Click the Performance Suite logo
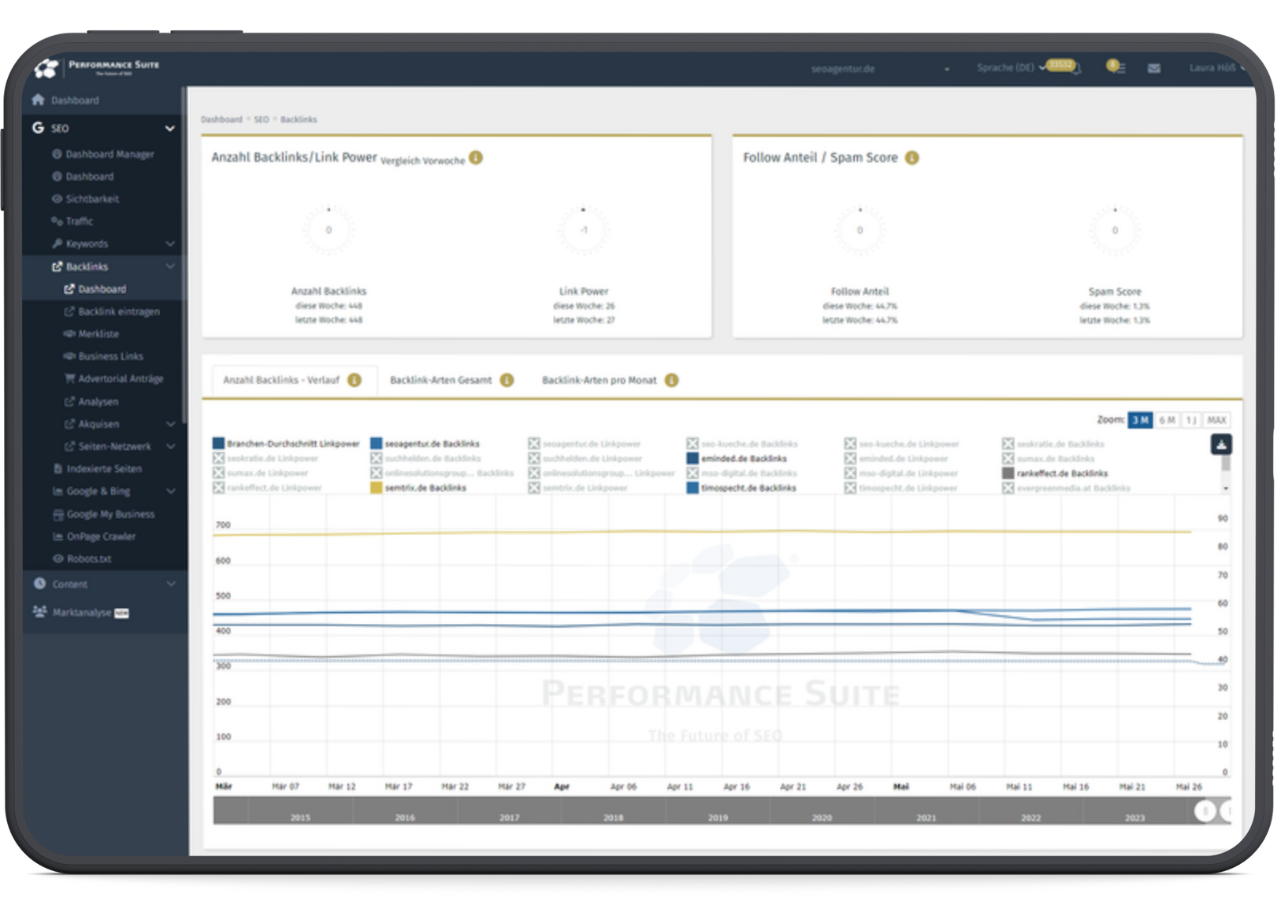 tap(96, 68)
